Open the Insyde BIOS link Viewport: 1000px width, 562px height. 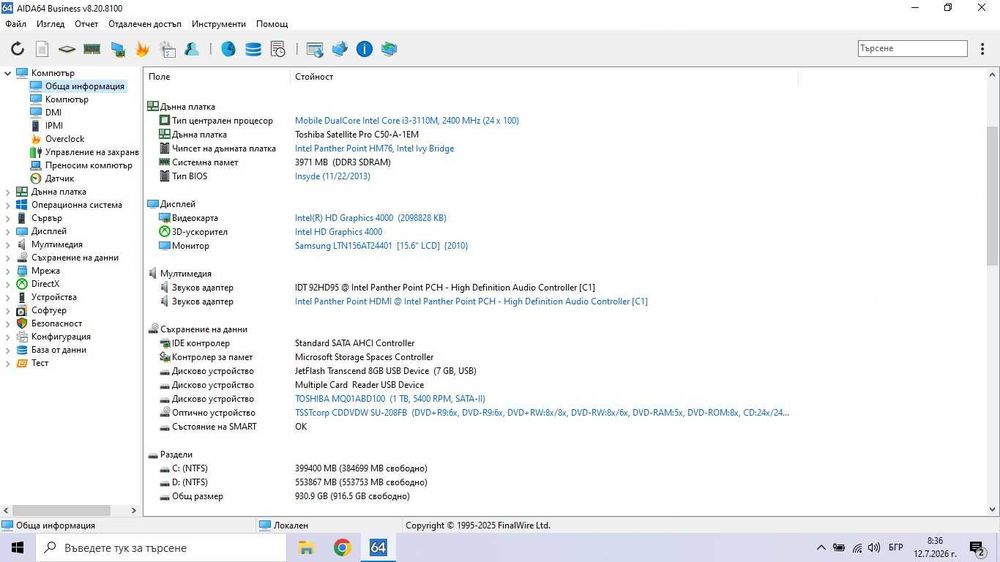tap(332, 176)
